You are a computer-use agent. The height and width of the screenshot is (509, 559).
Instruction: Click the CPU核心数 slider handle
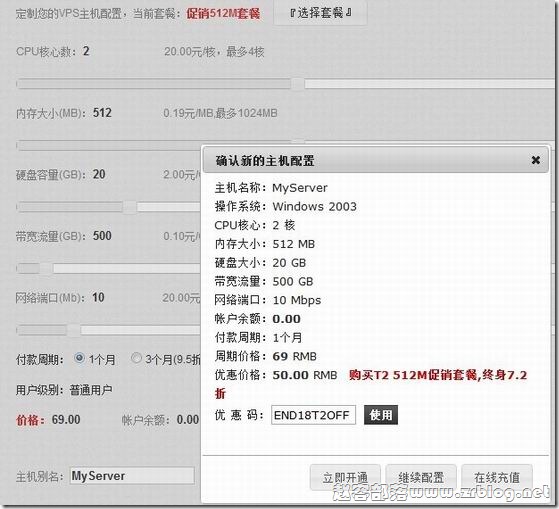pos(297,84)
